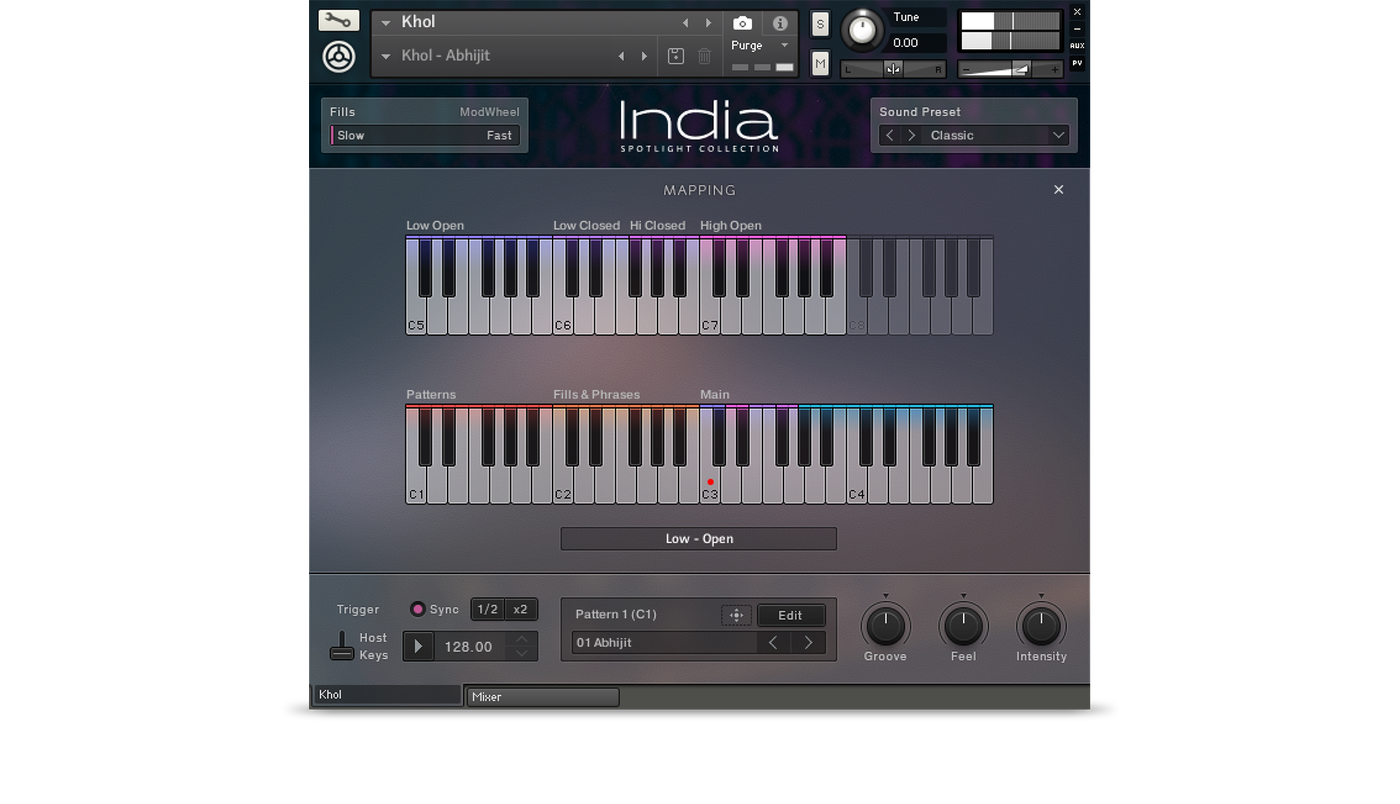Trigger Fills key C2 on lower keyboard

[x=563, y=486]
